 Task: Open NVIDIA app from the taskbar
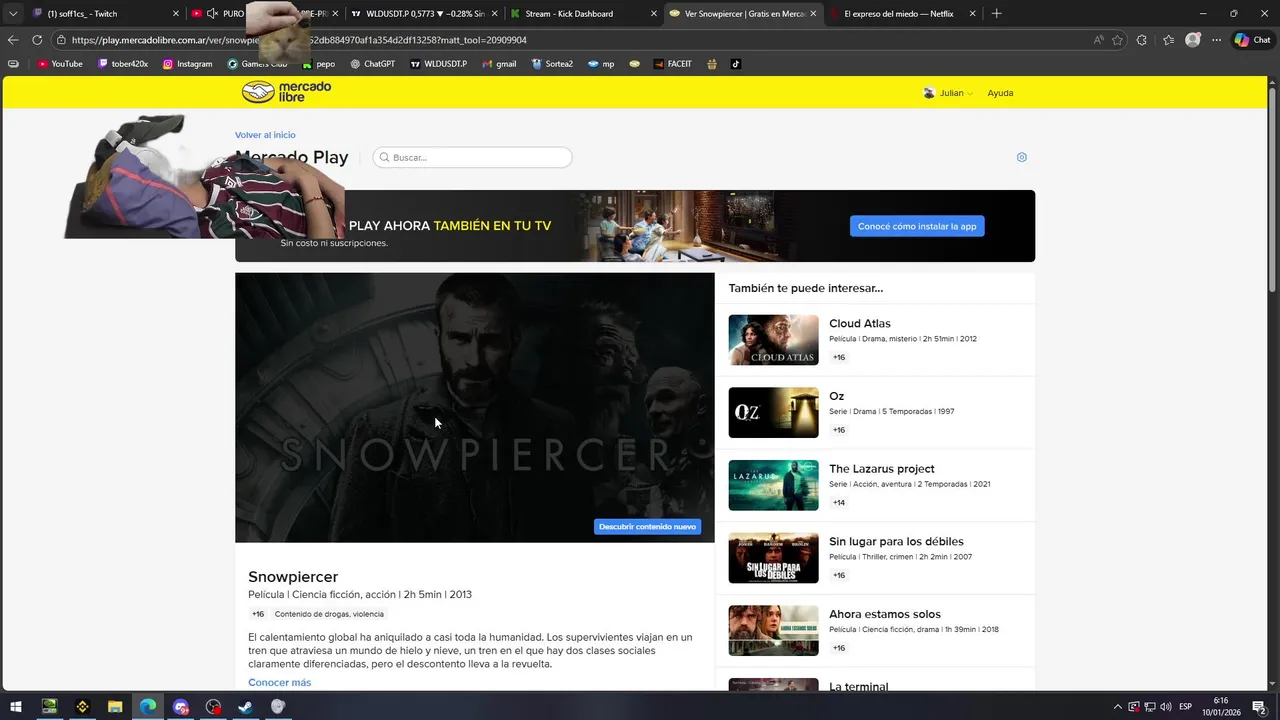pos(49,706)
